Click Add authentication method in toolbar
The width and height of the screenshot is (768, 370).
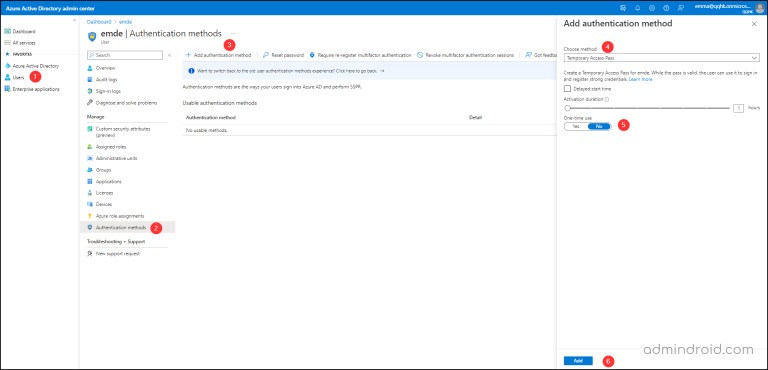click(218, 55)
